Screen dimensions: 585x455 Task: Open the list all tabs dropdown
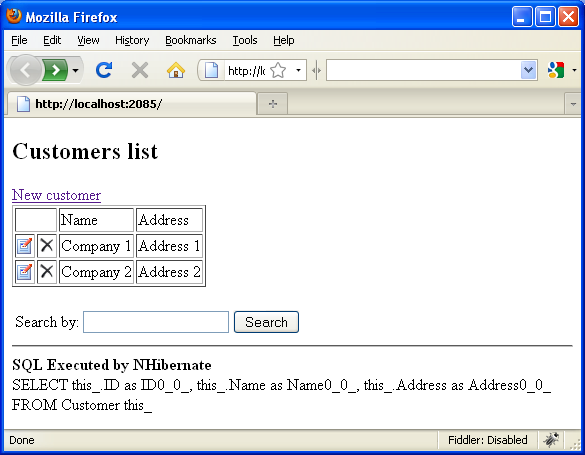click(x=573, y=104)
